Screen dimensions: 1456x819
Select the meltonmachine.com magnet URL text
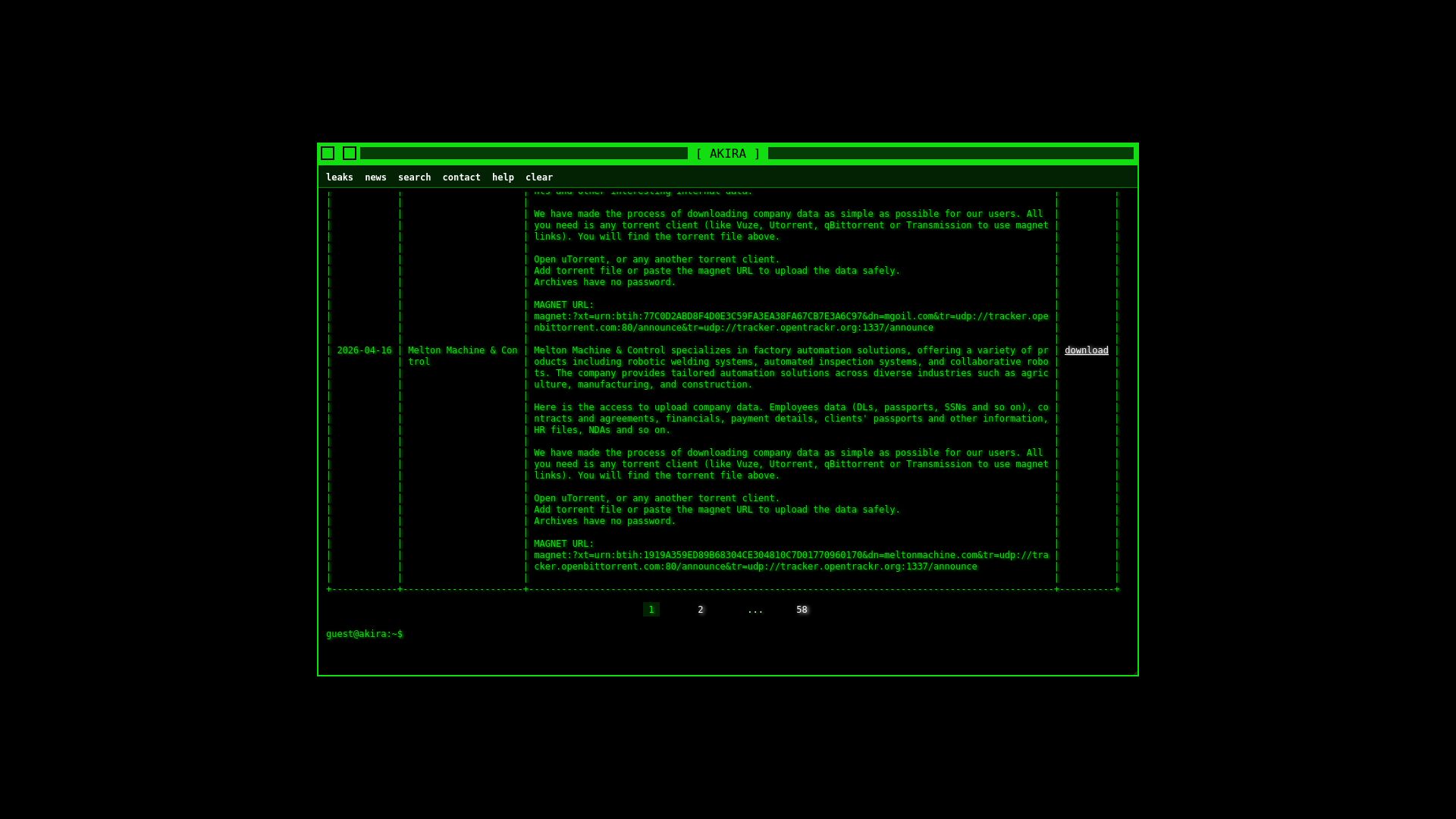tap(791, 561)
